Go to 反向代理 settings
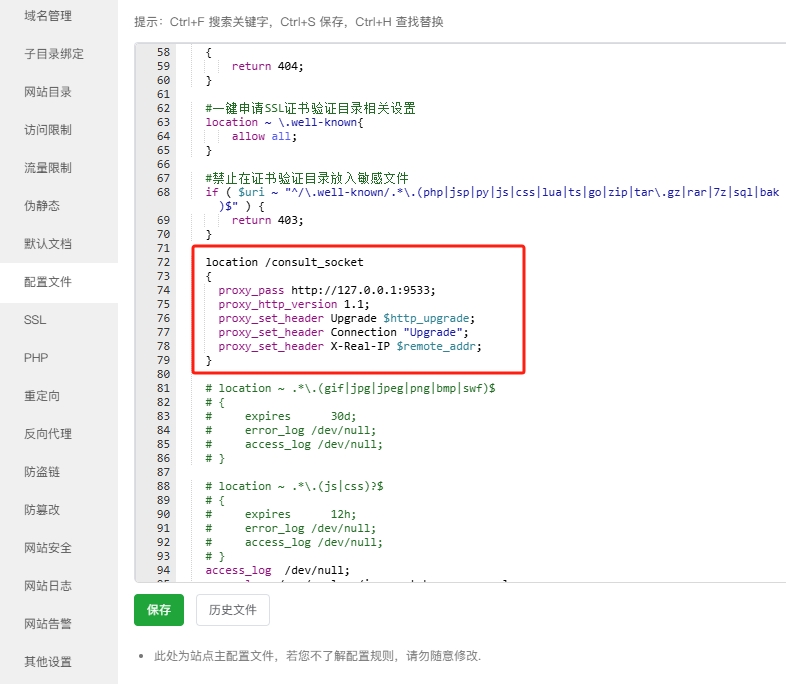 tap(48, 434)
